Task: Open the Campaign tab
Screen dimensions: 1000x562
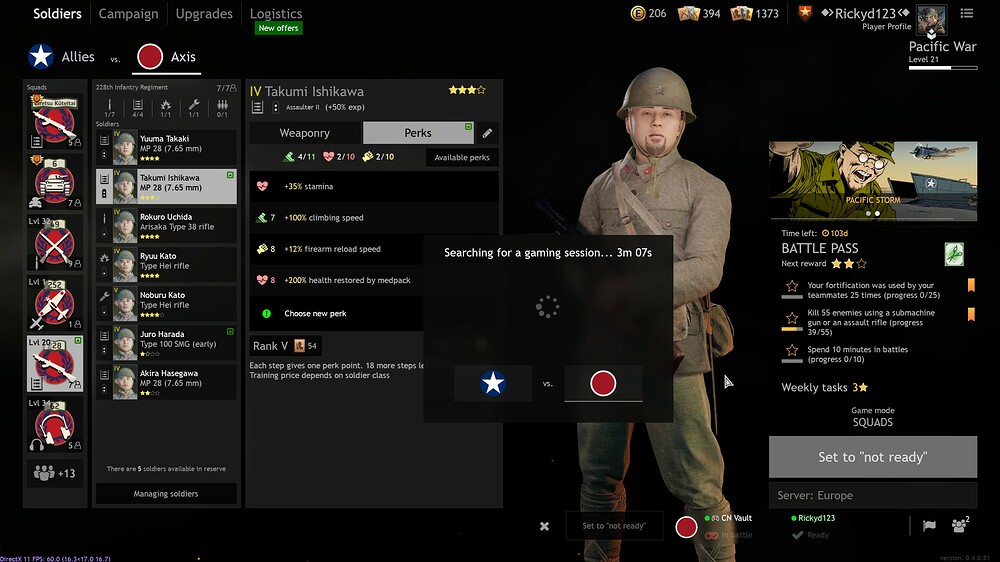Action: coord(128,13)
